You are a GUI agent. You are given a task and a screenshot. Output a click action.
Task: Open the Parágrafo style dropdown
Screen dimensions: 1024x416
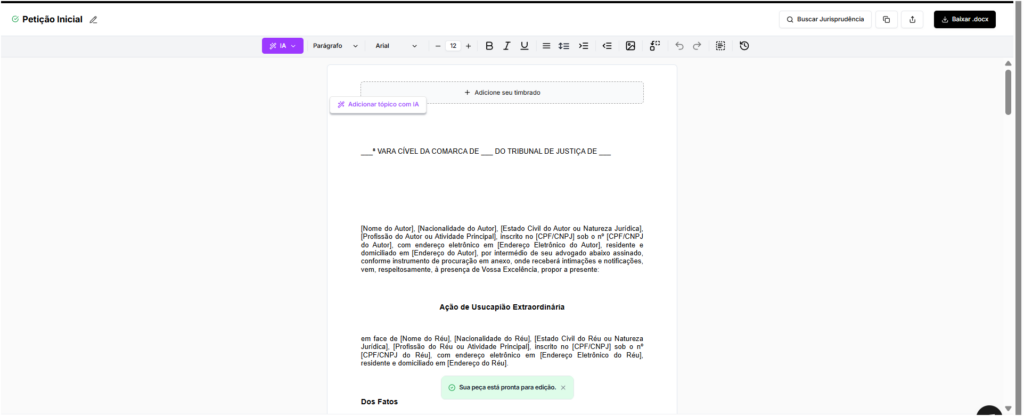point(336,46)
